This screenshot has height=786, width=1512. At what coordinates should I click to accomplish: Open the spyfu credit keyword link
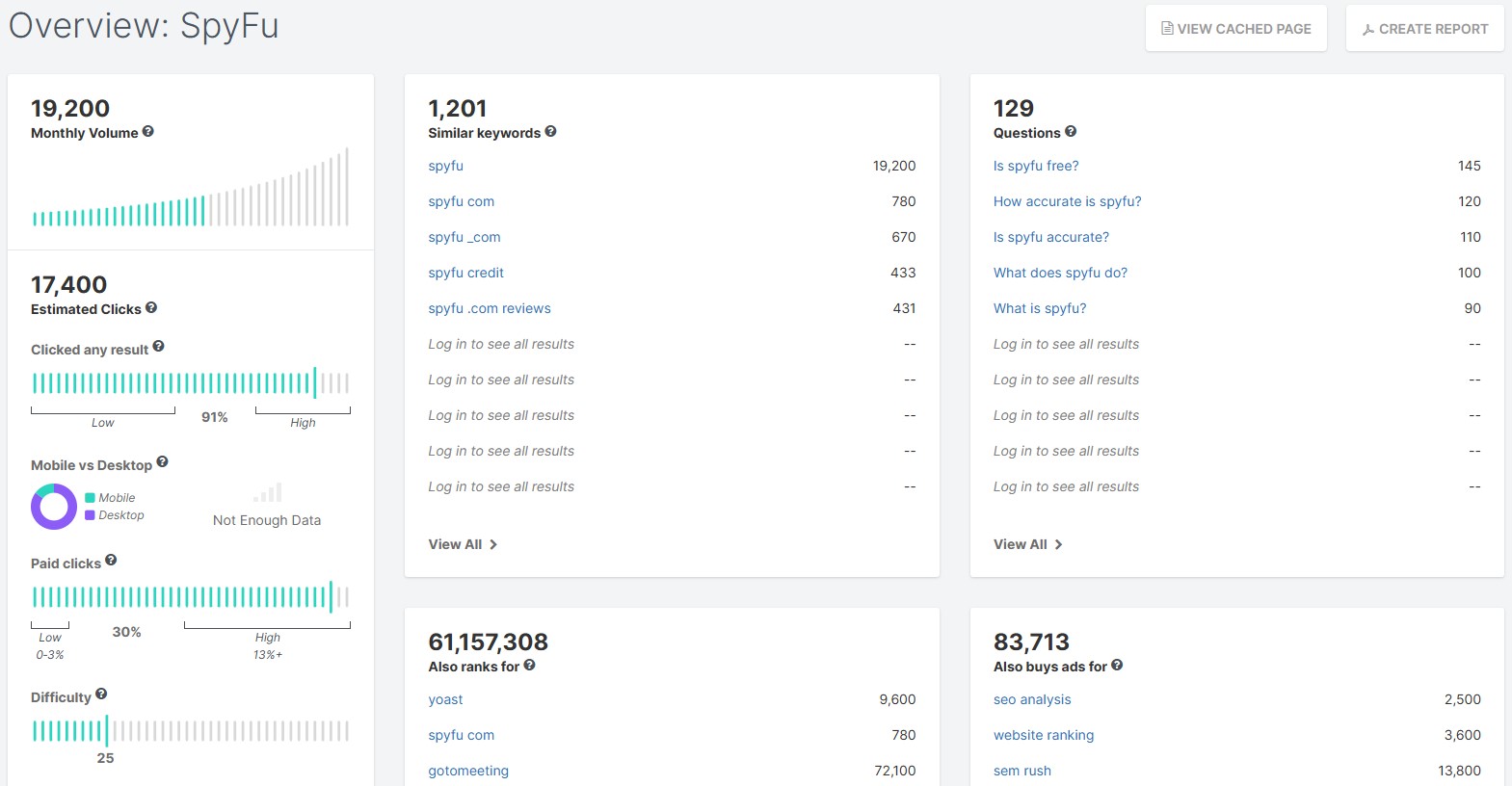coord(466,273)
